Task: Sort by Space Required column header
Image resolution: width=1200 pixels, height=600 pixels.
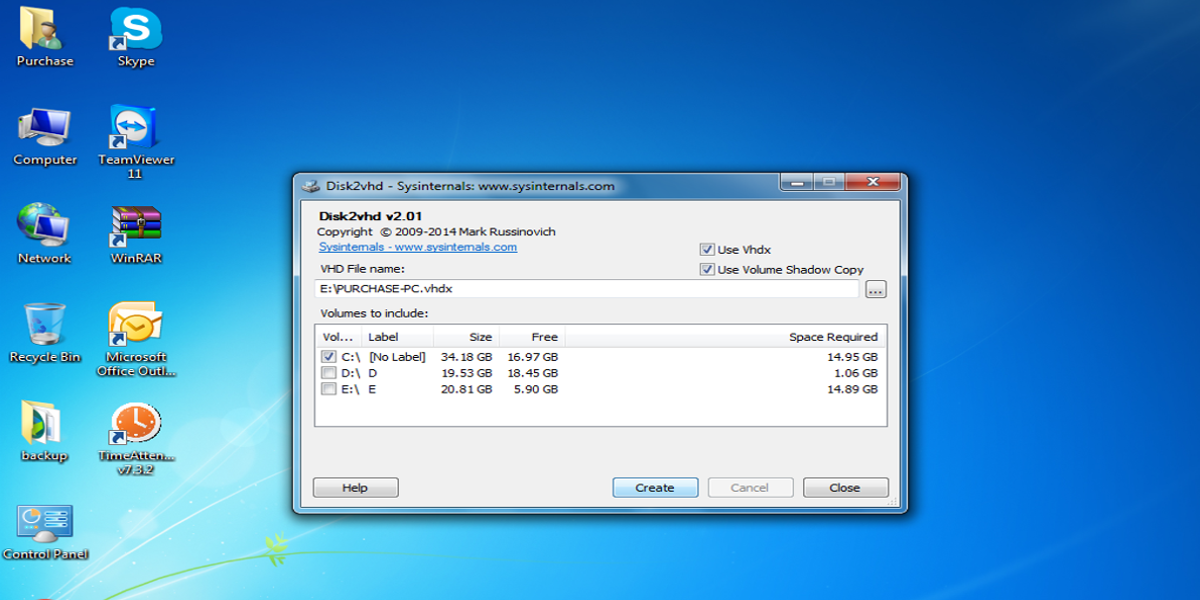Action: [x=725, y=337]
